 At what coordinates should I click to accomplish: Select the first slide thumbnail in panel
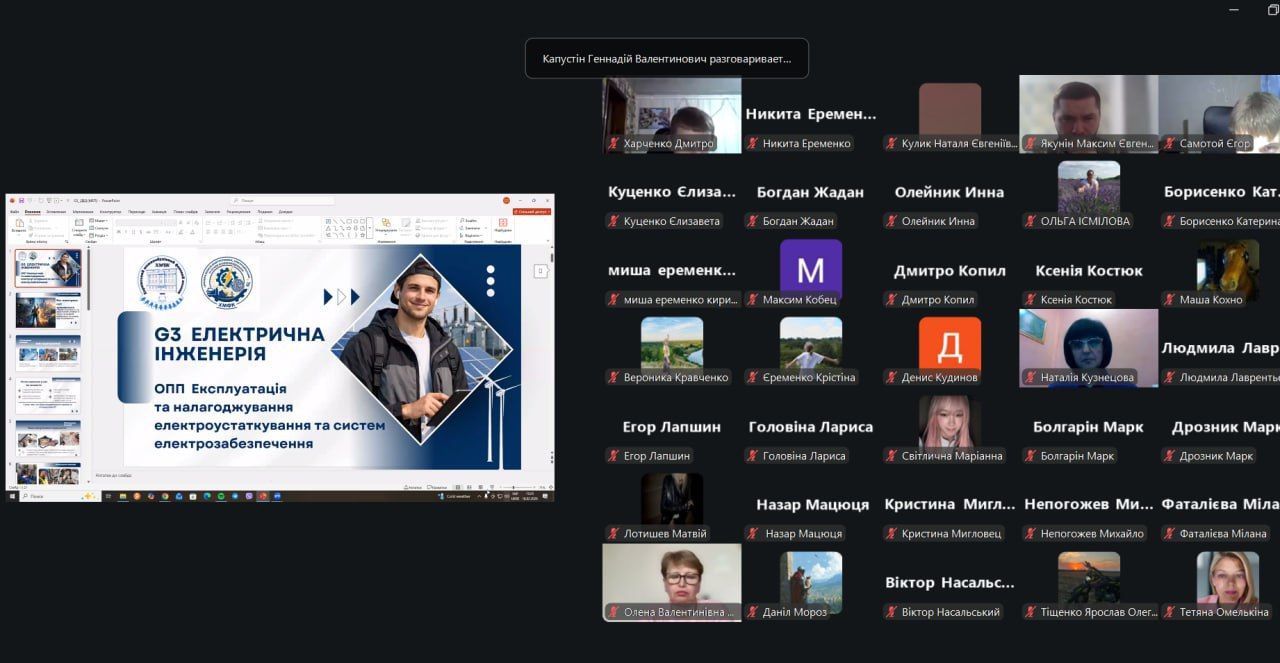[48, 269]
